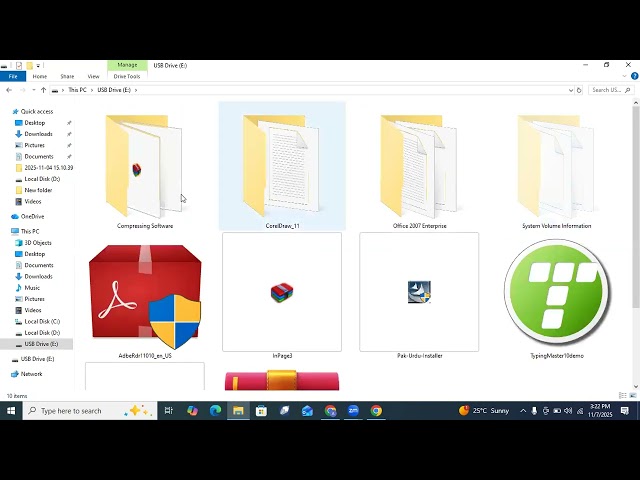Viewport: 640px width, 480px height.
Task: Open the Home ribbon tab
Action: (x=40, y=76)
